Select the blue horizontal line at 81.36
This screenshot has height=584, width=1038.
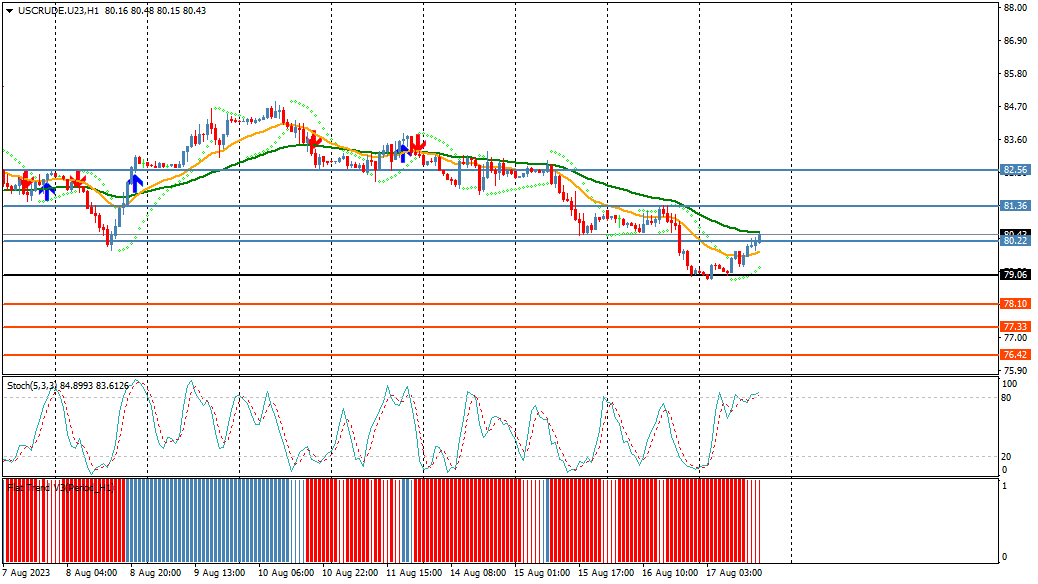pos(500,206)
